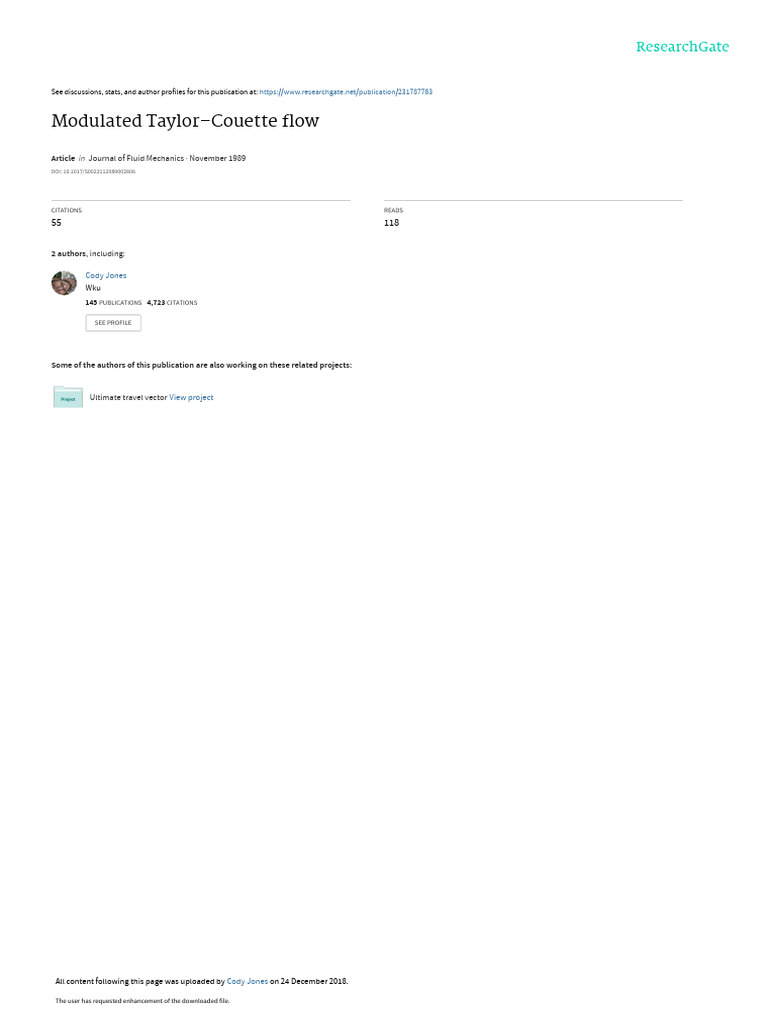Viewport: 768px width, 1024px height.
Task: Click the ResearchGate logo
Action: coord(682,47)
